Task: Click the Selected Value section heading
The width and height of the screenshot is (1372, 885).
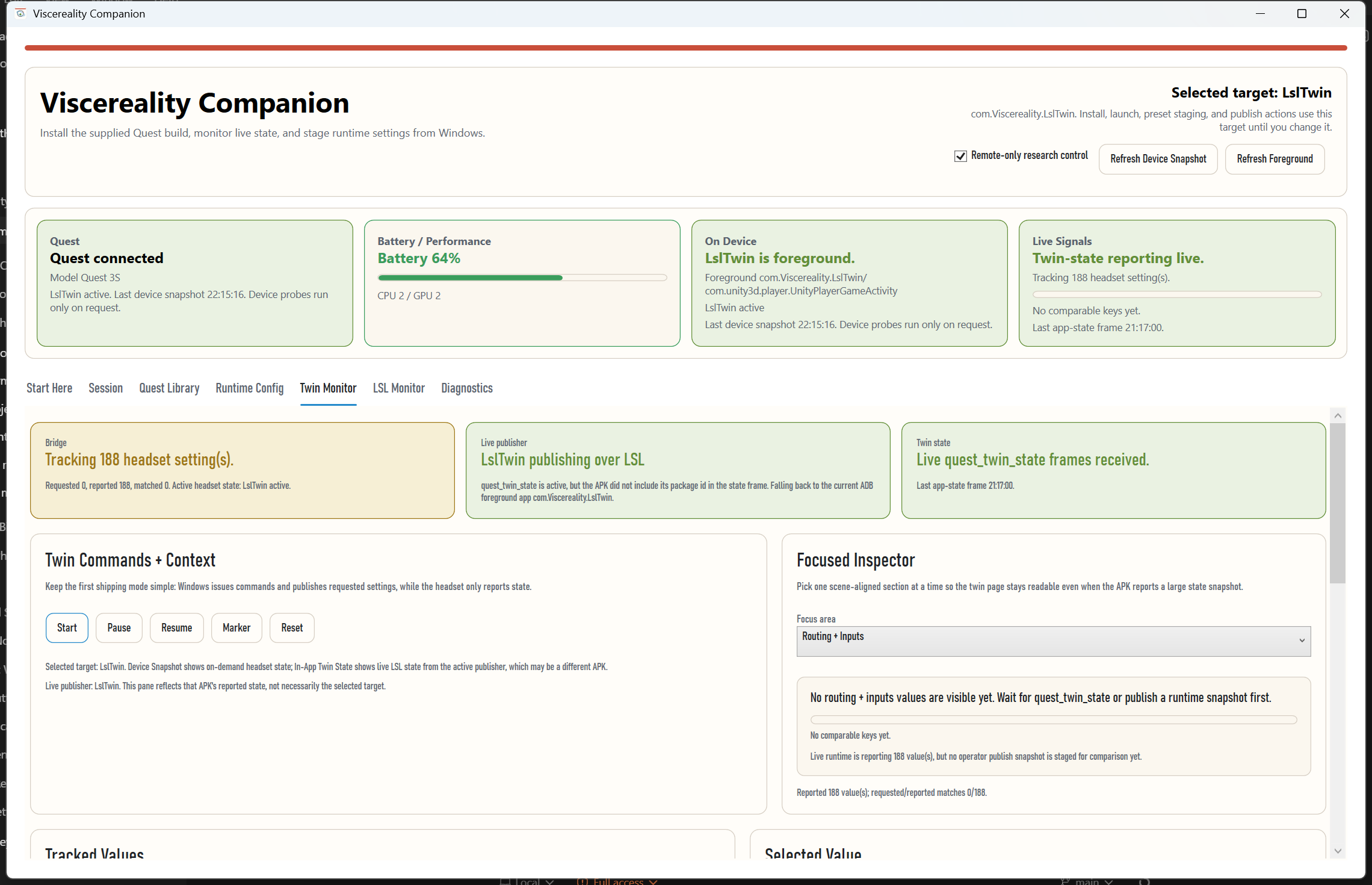Action: (813, 853)
